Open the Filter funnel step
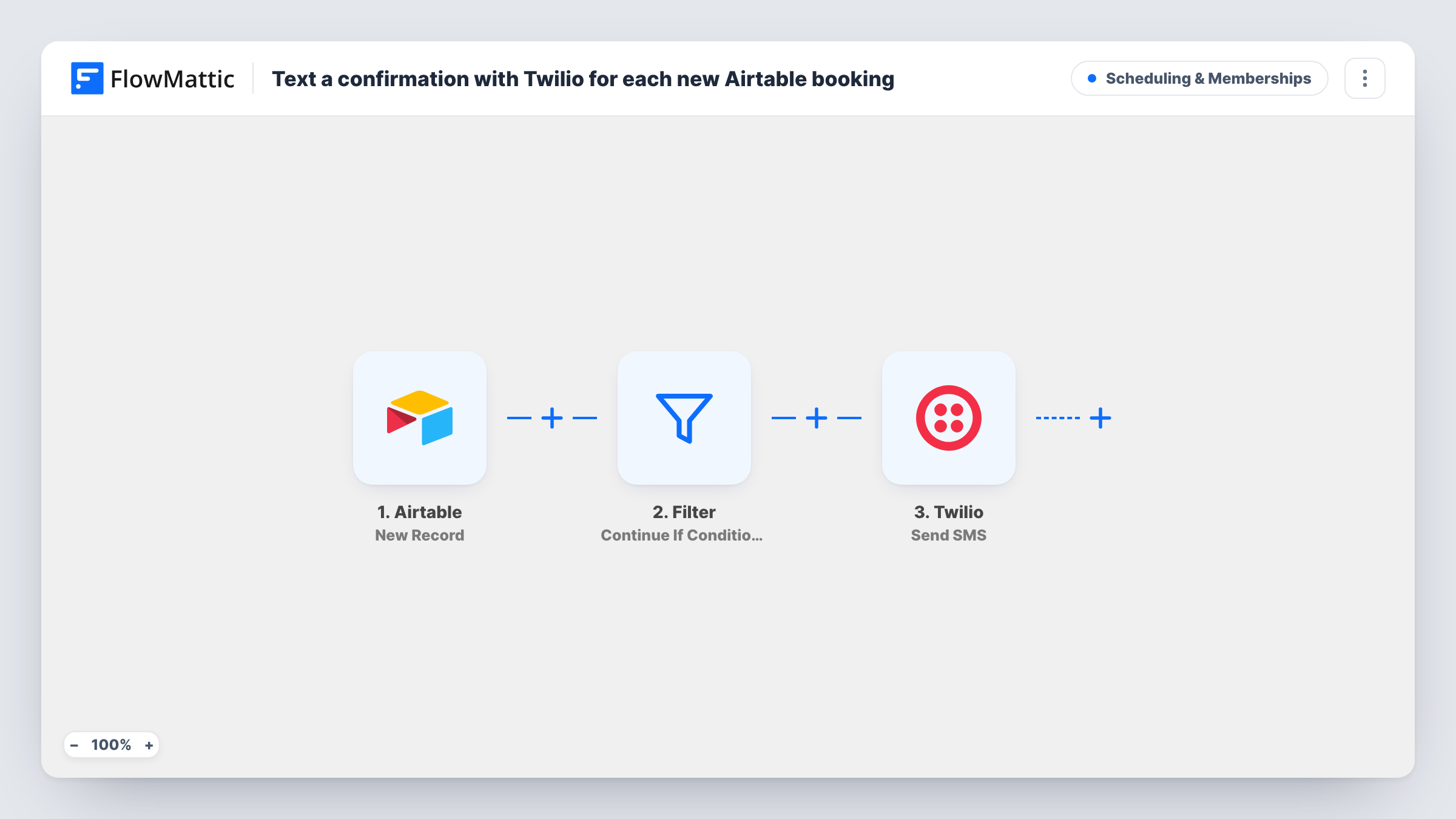The height and width of the screenshot is (819, 1456). pos(684,418)
